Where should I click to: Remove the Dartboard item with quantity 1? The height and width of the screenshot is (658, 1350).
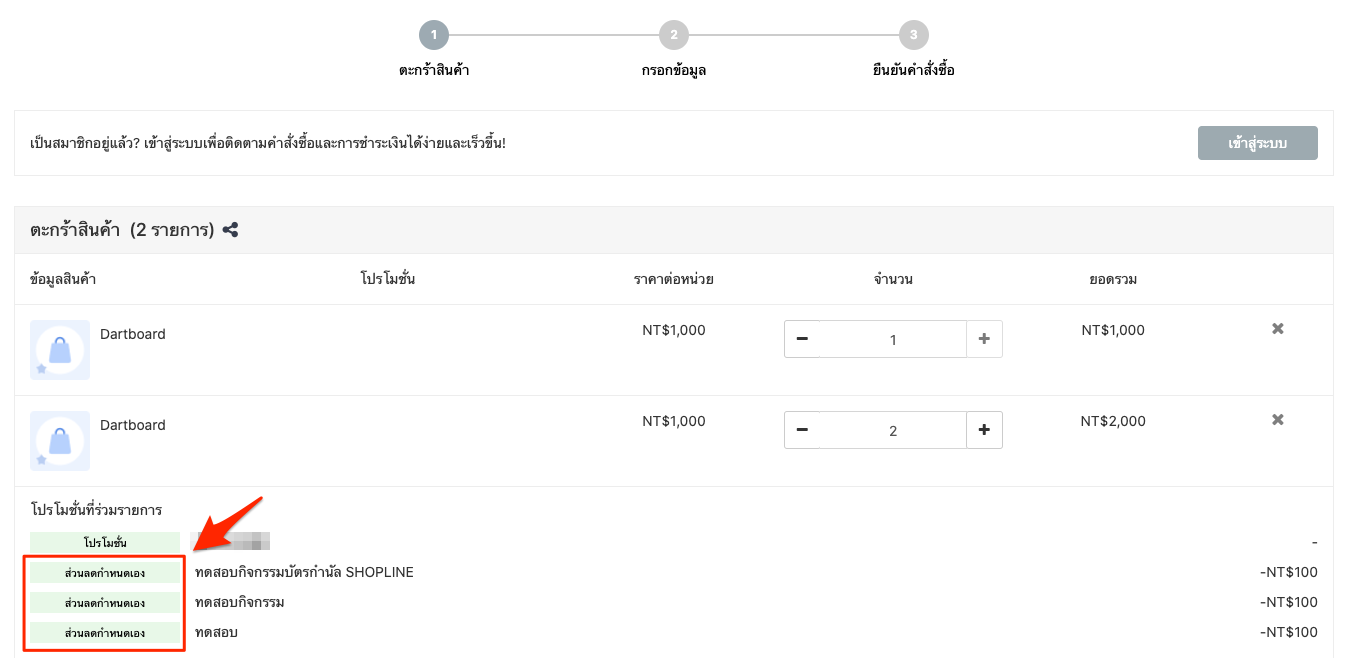(x=1277, y=329)
